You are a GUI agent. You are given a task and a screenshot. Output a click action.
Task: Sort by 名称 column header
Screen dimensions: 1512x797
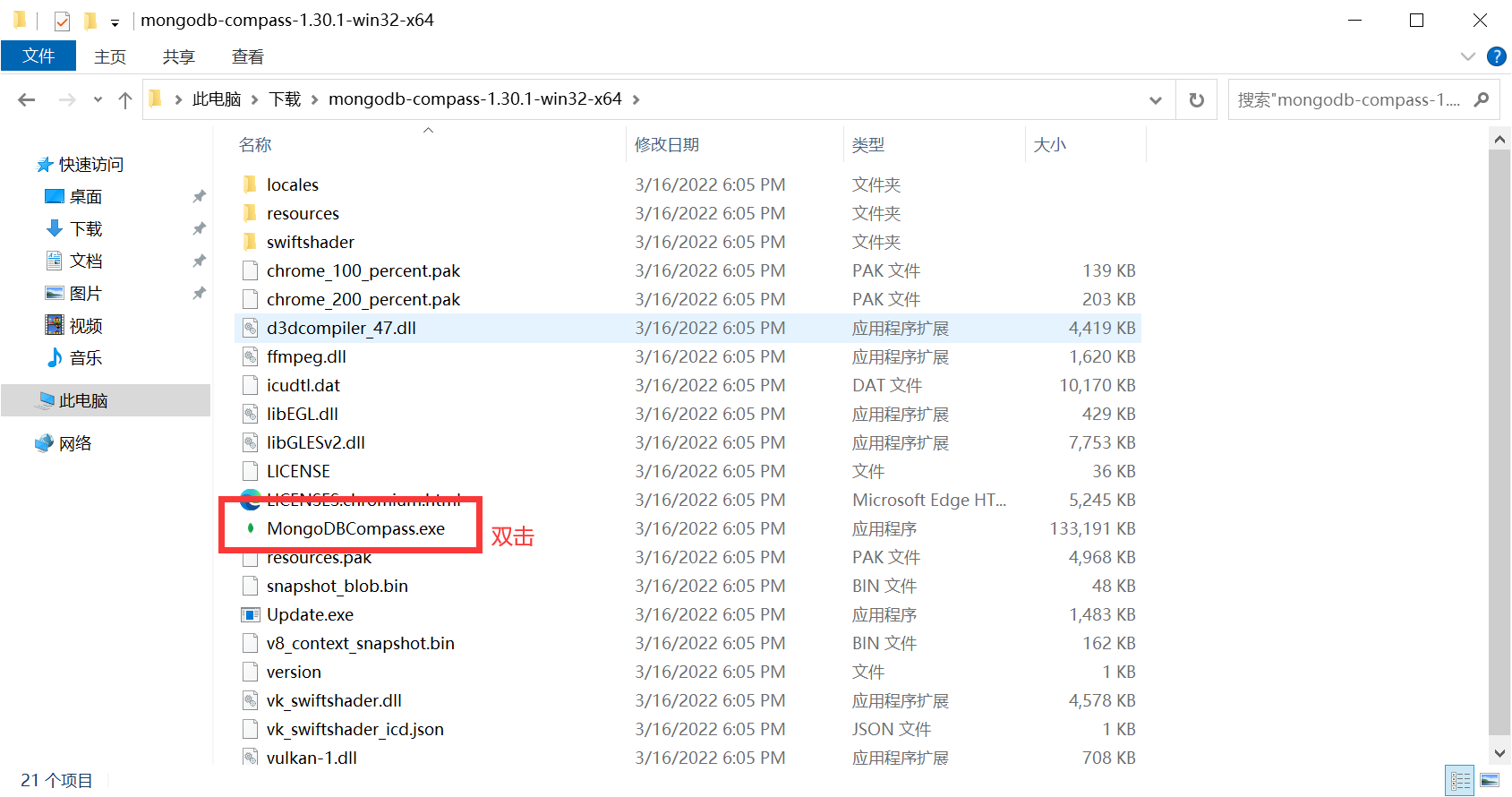(255, 145)
